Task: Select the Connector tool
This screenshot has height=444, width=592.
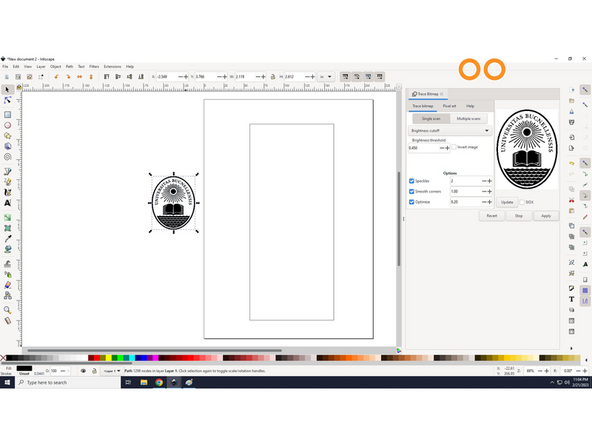Action: pyautogui.click(x=7, y=295)
